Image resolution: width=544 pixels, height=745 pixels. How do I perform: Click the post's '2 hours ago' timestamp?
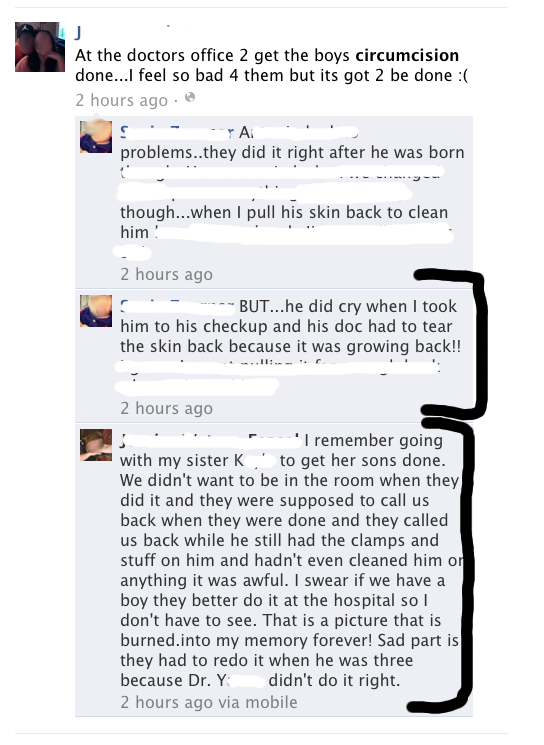122,100
